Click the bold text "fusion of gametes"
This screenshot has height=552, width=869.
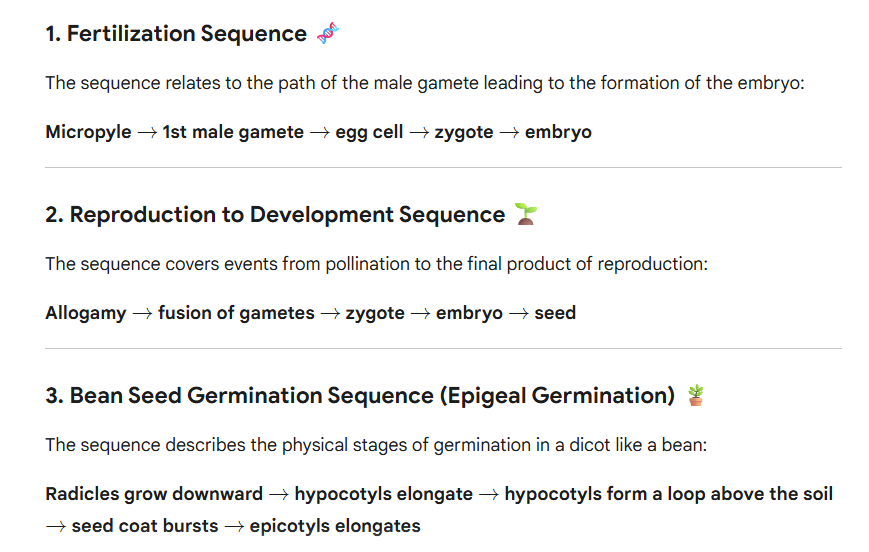point(236,313)
